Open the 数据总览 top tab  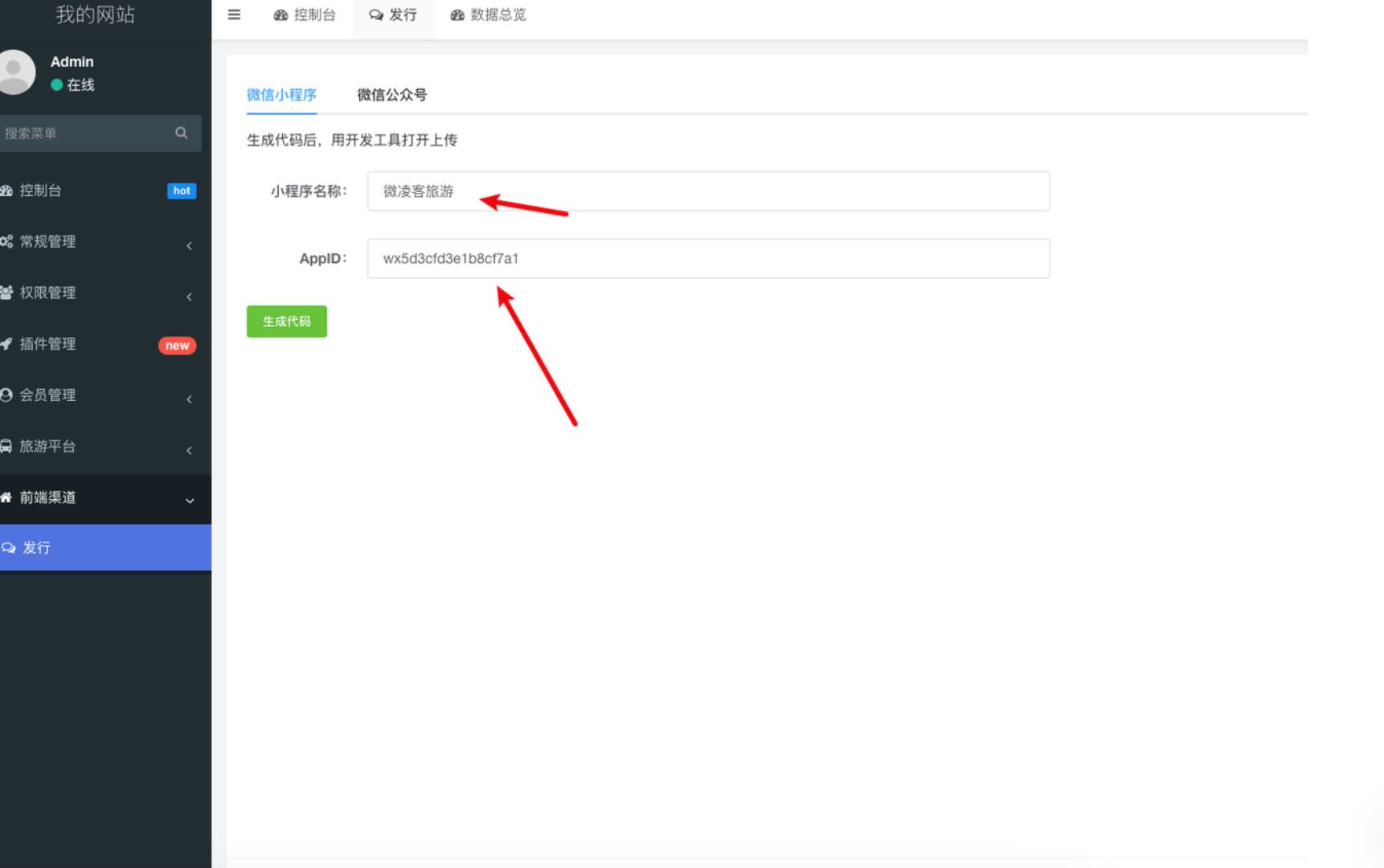click(489, 15)
